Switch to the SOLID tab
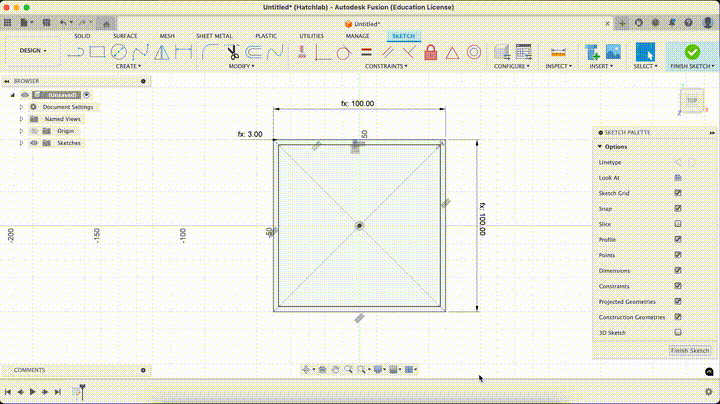This screenshot has width=720, height=404. [82, 36]
